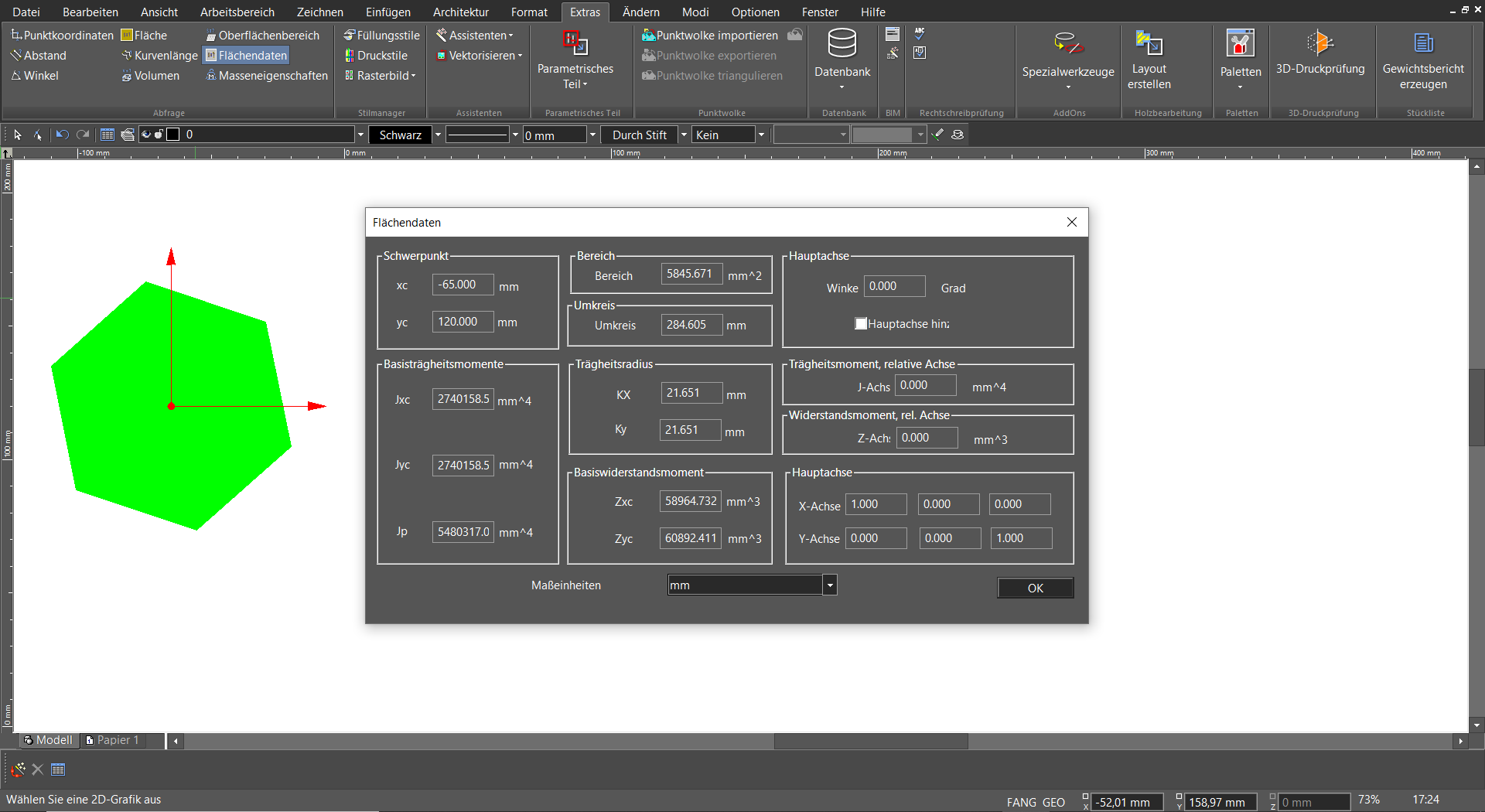Toggle the GEO status indicator
Image resolution: width=1485 pixels, height=812 pixels.
pos(1053,802)
